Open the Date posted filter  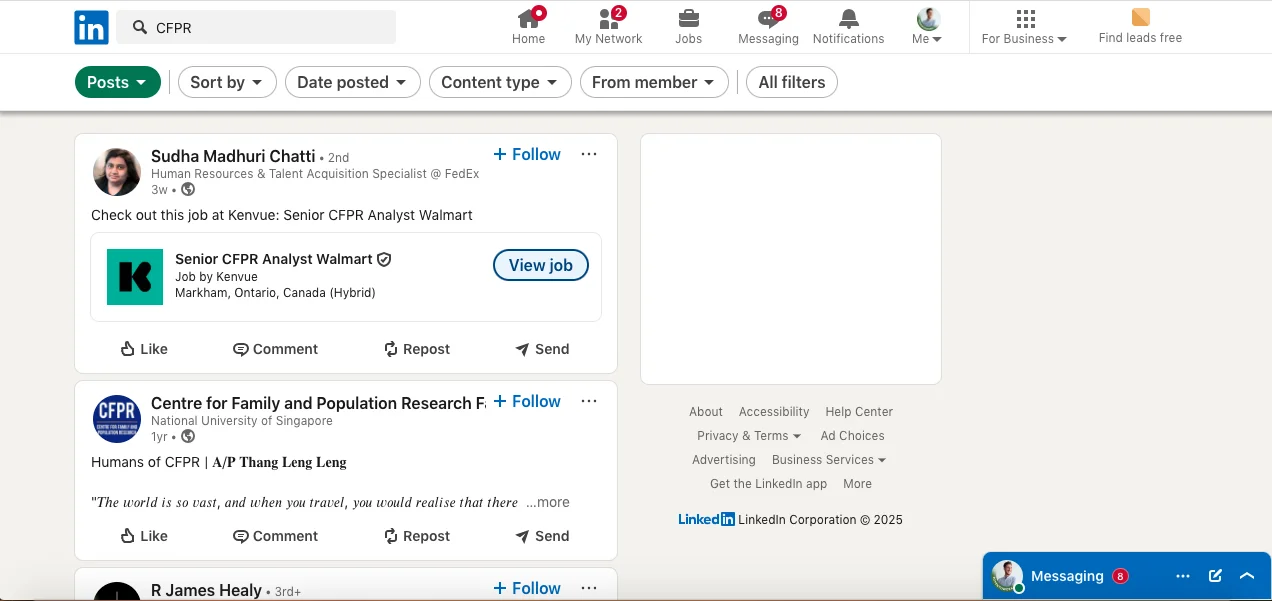[353, 82]
